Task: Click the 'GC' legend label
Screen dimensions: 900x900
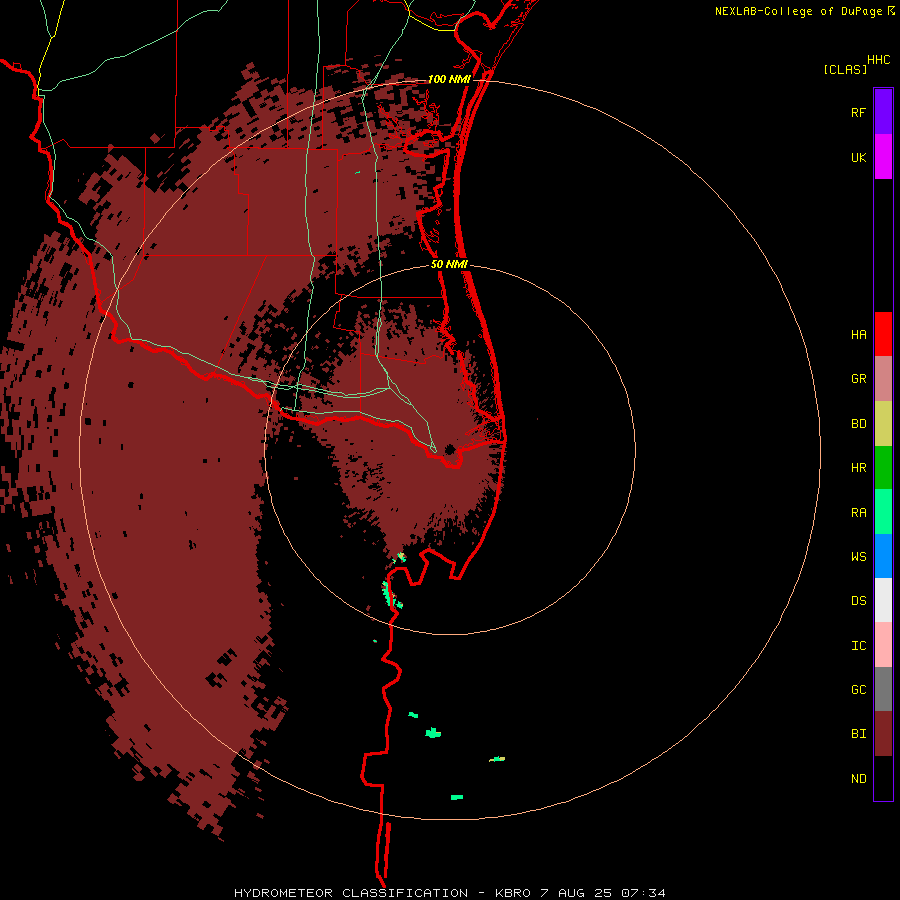Action: pyautogui.click(x=858, y=689)
